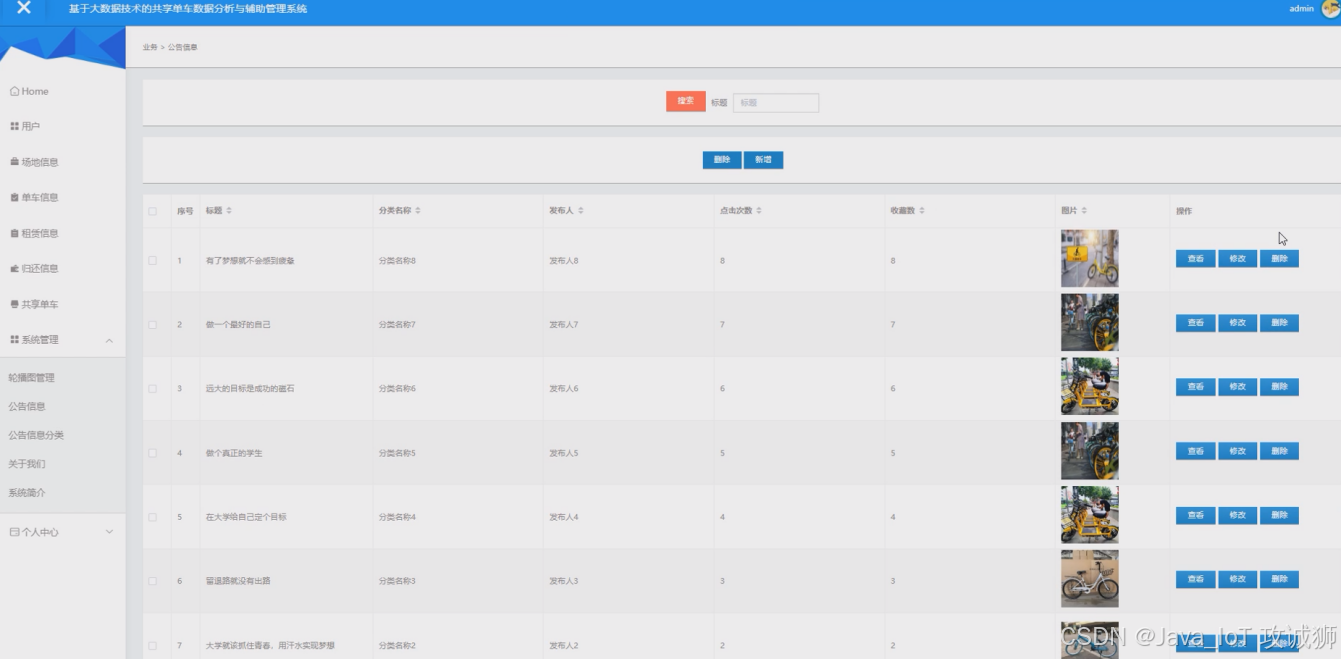This screenshot has height=659, width=1341.
Task: Check the checkbox for row 3
Action: tap(153, 388)
